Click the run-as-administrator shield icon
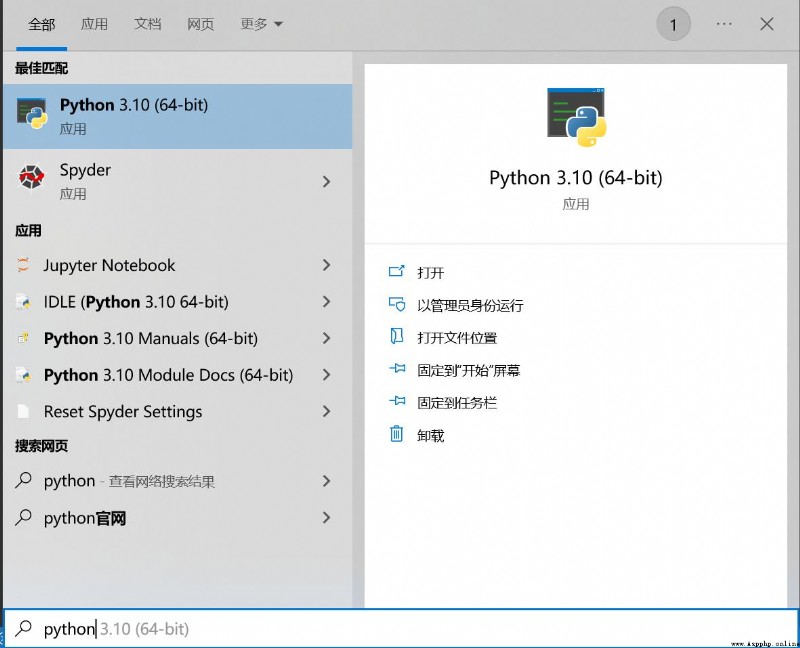The height and width of the screenshot is (648, 800). click(x=396, y=304)
